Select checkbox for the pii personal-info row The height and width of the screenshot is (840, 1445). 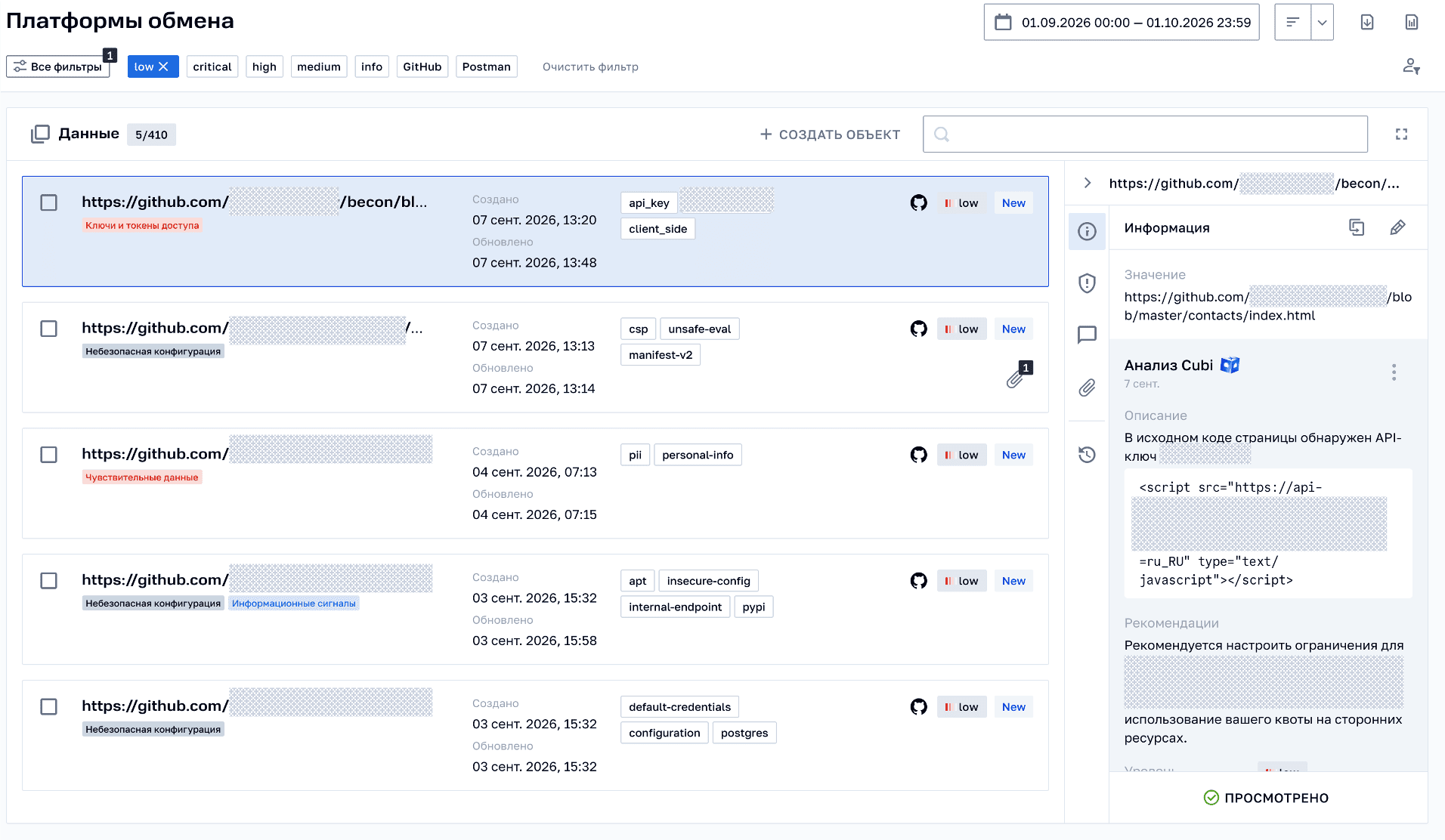[x=48, y=455]
